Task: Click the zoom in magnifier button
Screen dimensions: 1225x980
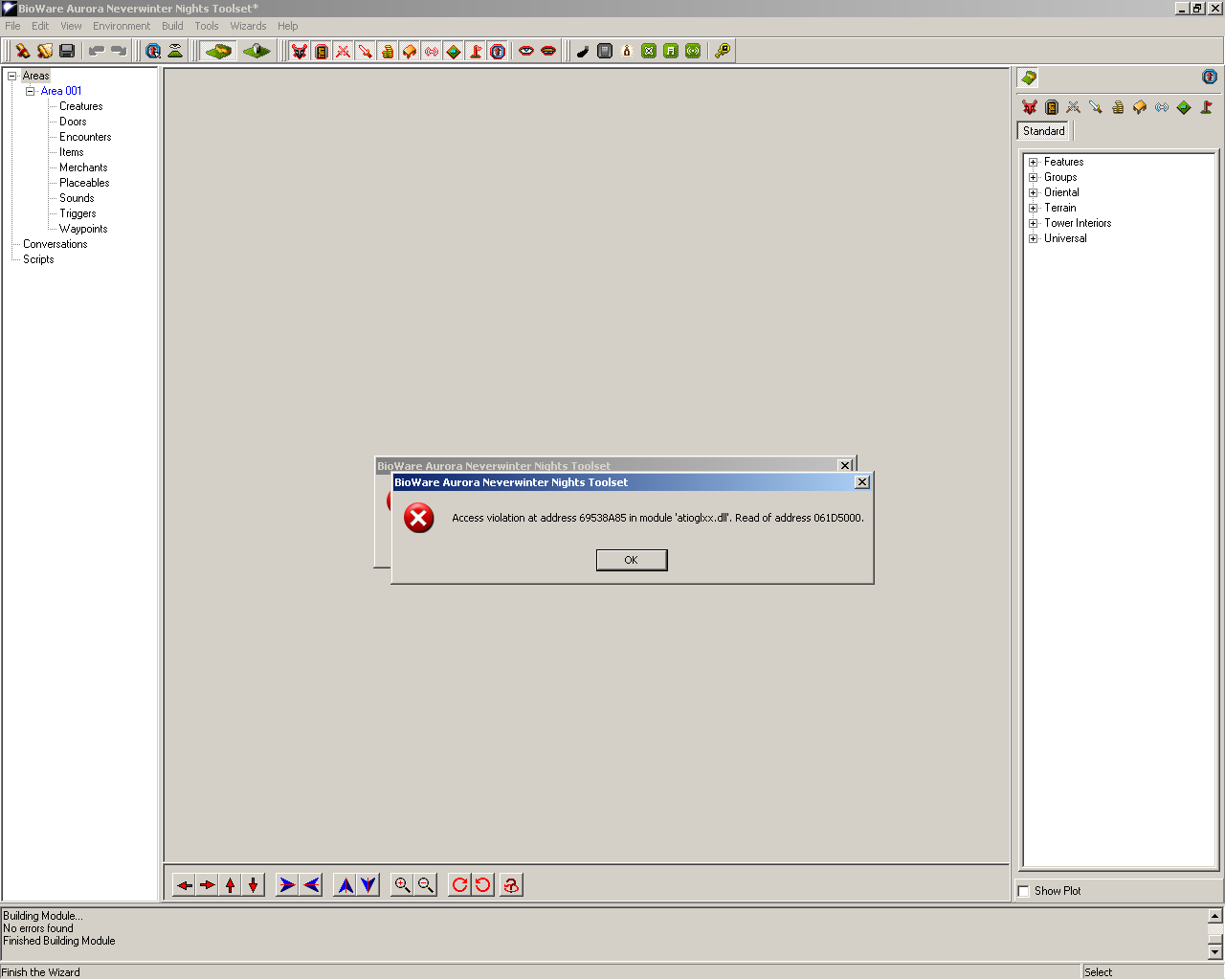Action: click(x=403, y=885)
